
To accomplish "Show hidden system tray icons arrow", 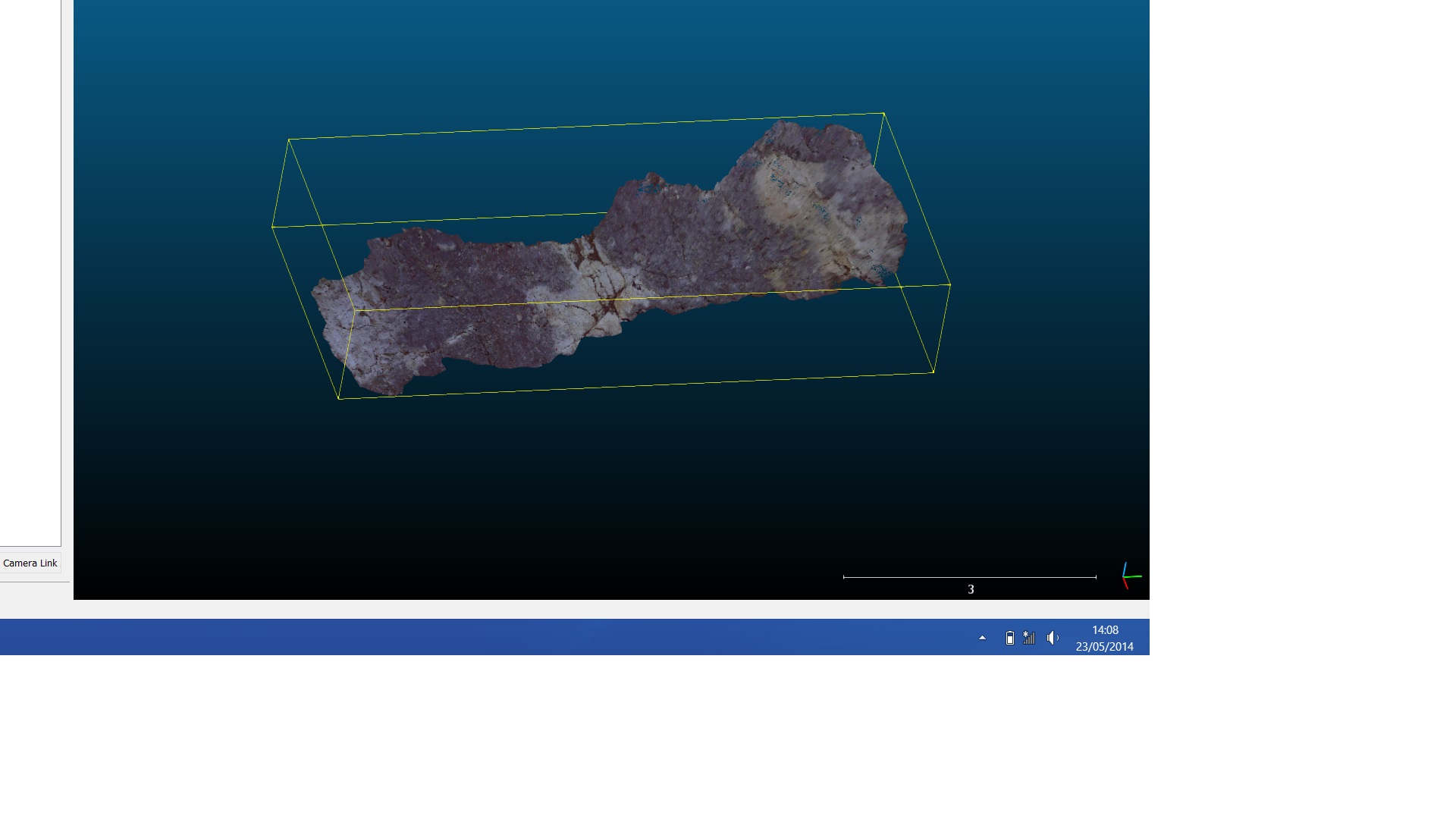I will 982,638.
